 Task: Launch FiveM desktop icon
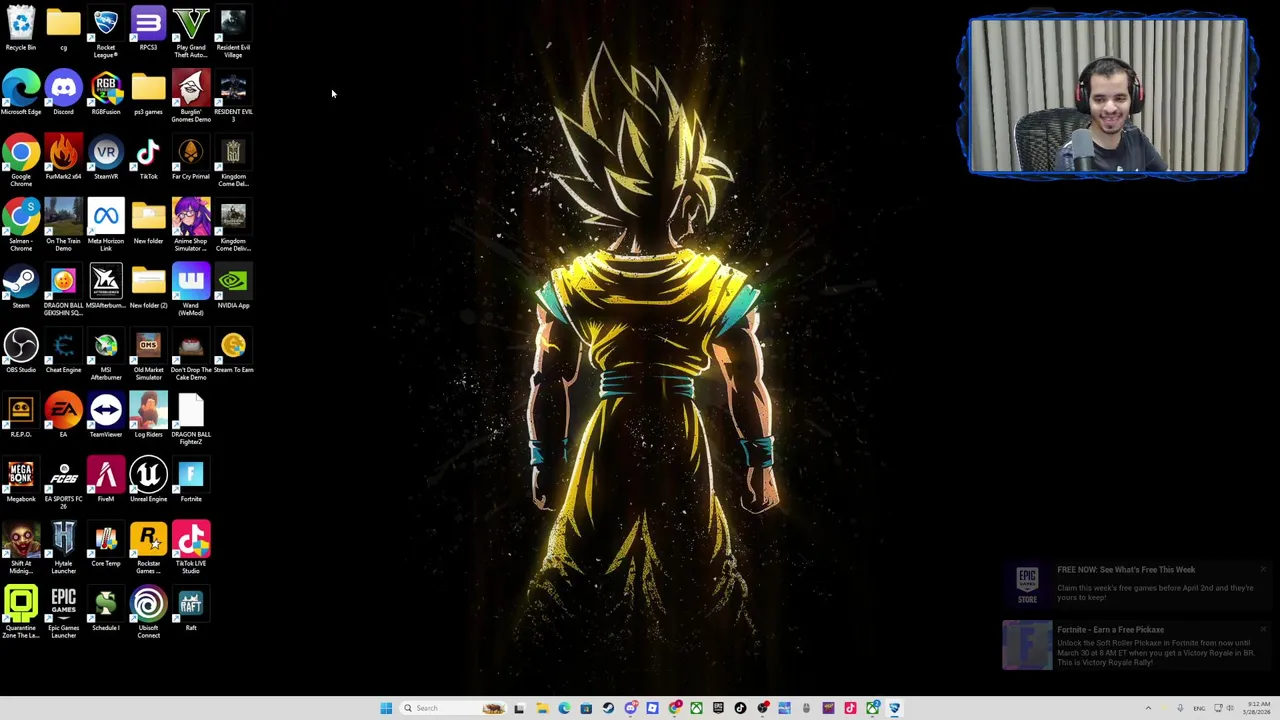106,481
